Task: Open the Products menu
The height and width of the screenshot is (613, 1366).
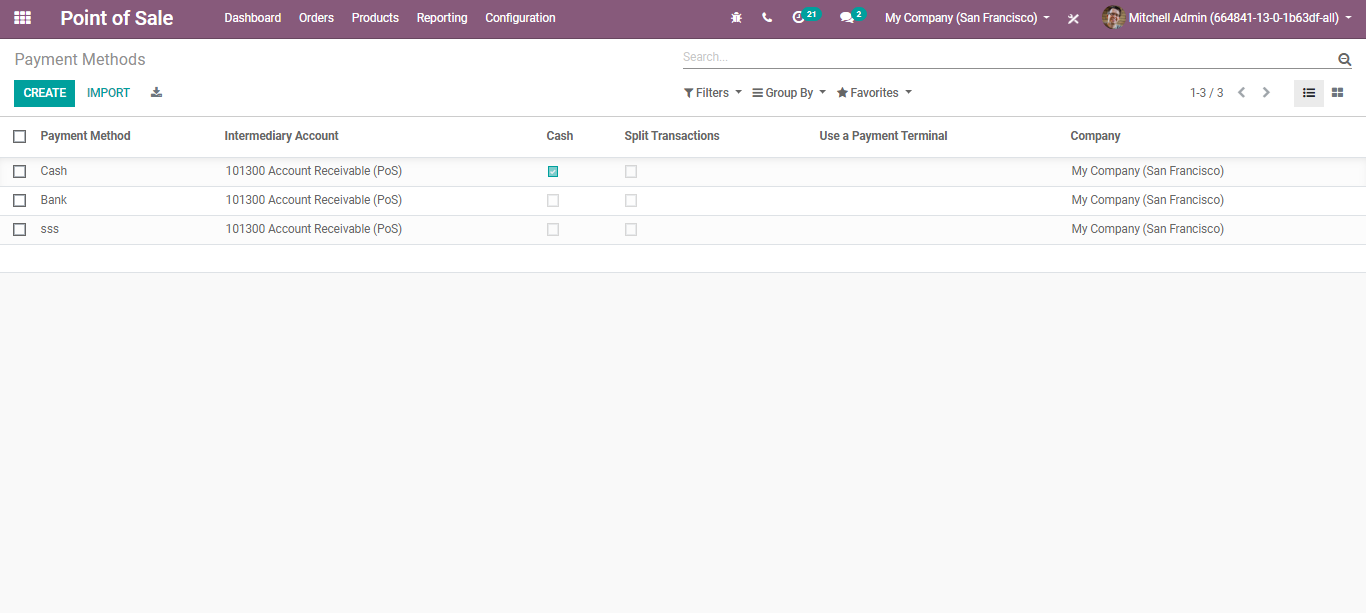Action: [375, 18]
